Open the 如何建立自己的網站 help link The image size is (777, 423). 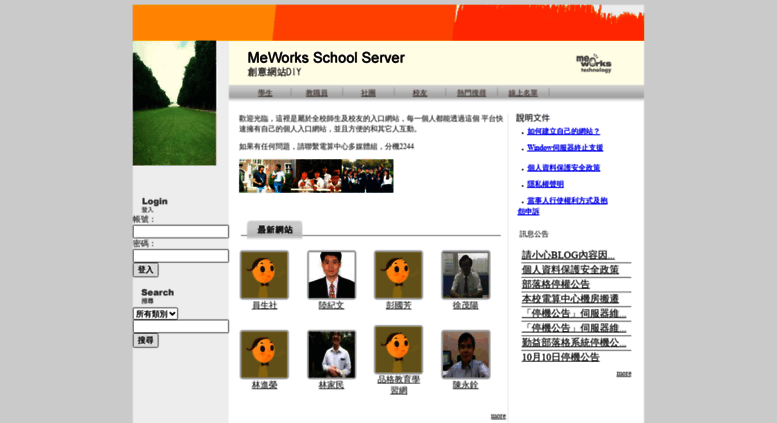click(x=563, y=131)
